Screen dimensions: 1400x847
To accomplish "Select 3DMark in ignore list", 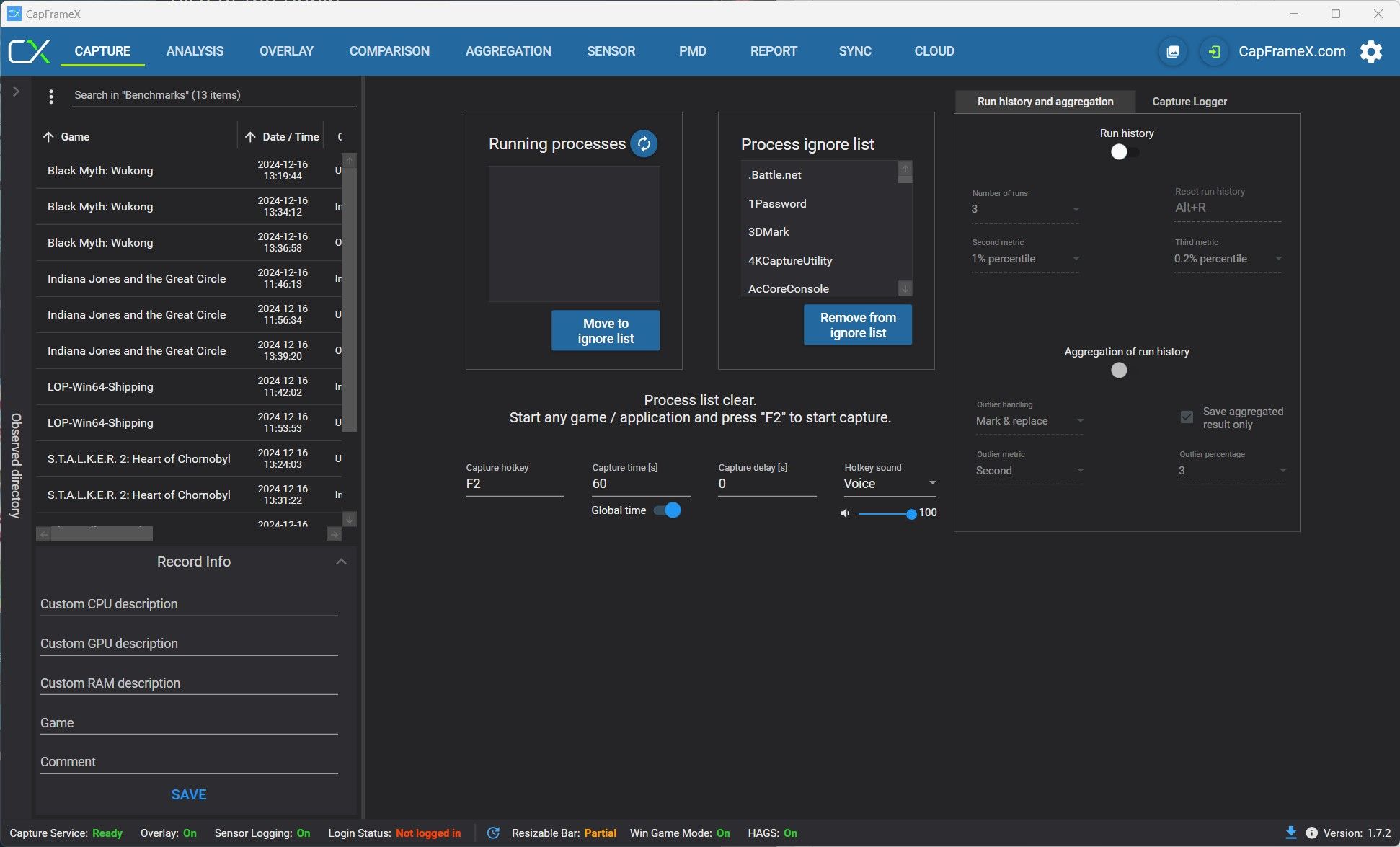I will pyautogui.click(x=819, y=232).
